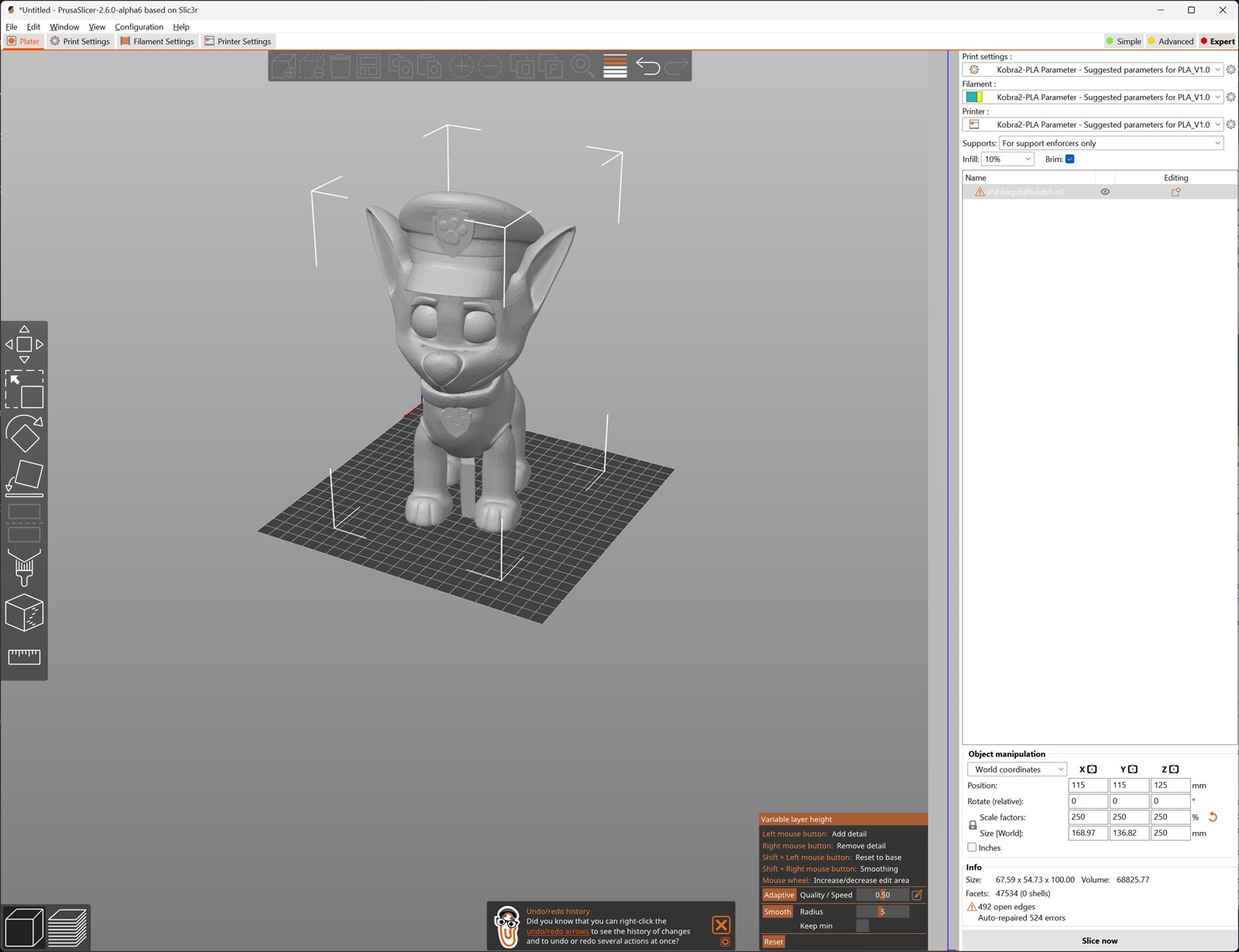This screenshot has height=952, width=1239.
Task: Toggle object visibility eye icon
Action: click(x=1105, y=192)
